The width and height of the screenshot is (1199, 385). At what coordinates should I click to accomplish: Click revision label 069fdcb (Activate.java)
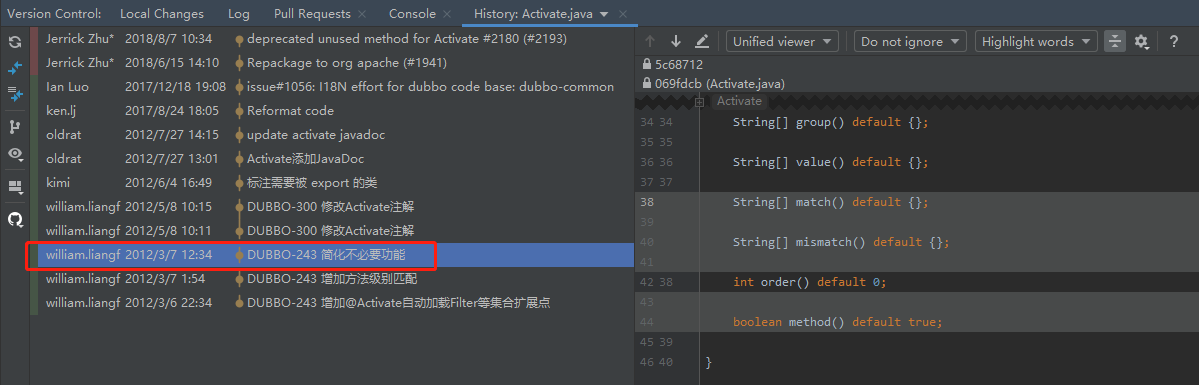[x=720, y=83]
